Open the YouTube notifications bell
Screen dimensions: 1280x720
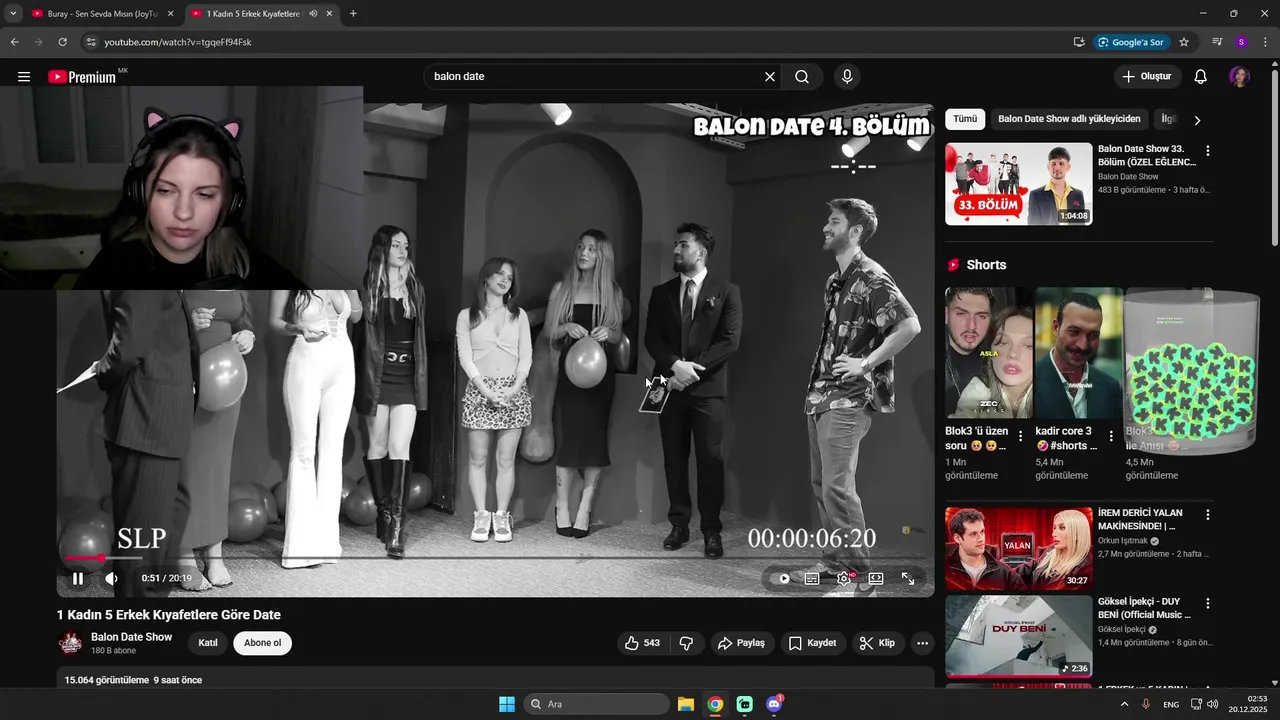click(x=1201, y=77)
